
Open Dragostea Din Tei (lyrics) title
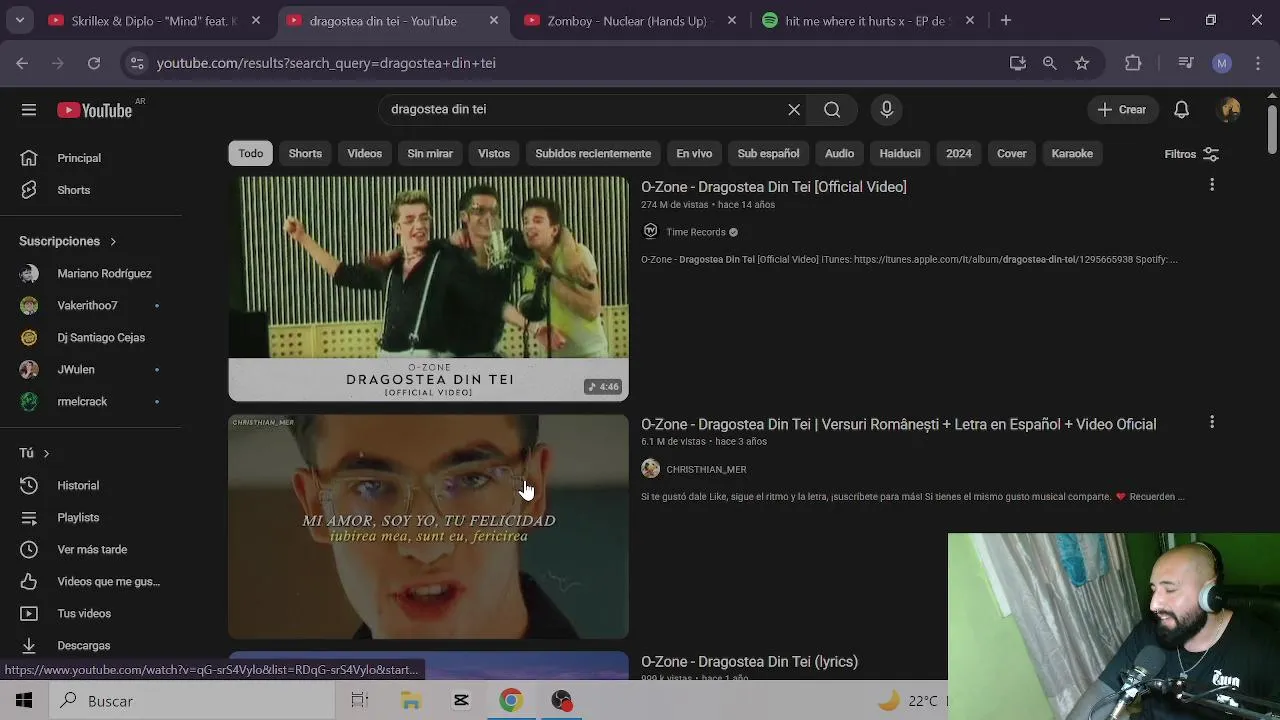pos(749,661)
